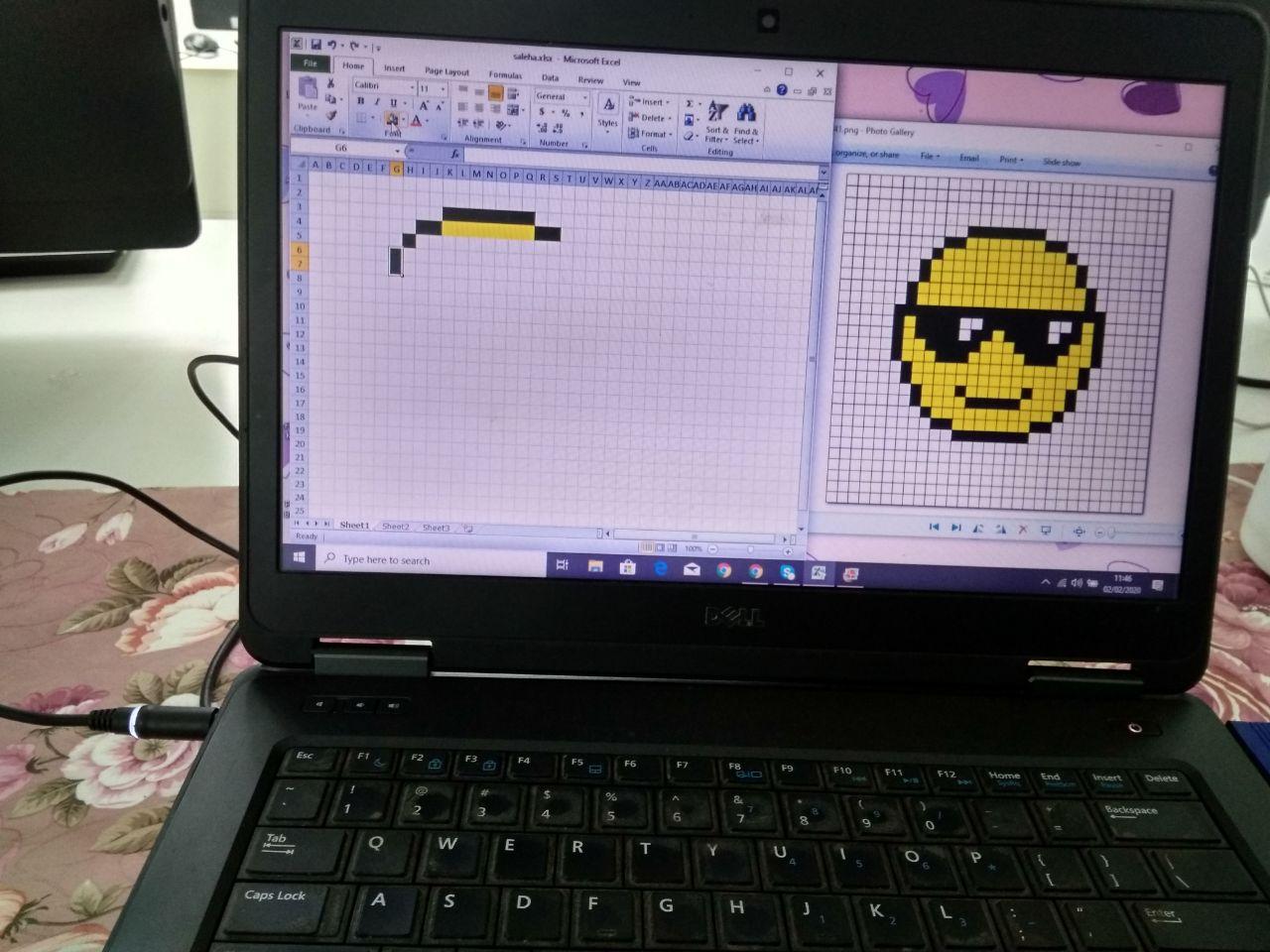The height and width of the screenshot is (952, 1270).
Task: Click the Cell Styles icon
Action: [608, 107]
